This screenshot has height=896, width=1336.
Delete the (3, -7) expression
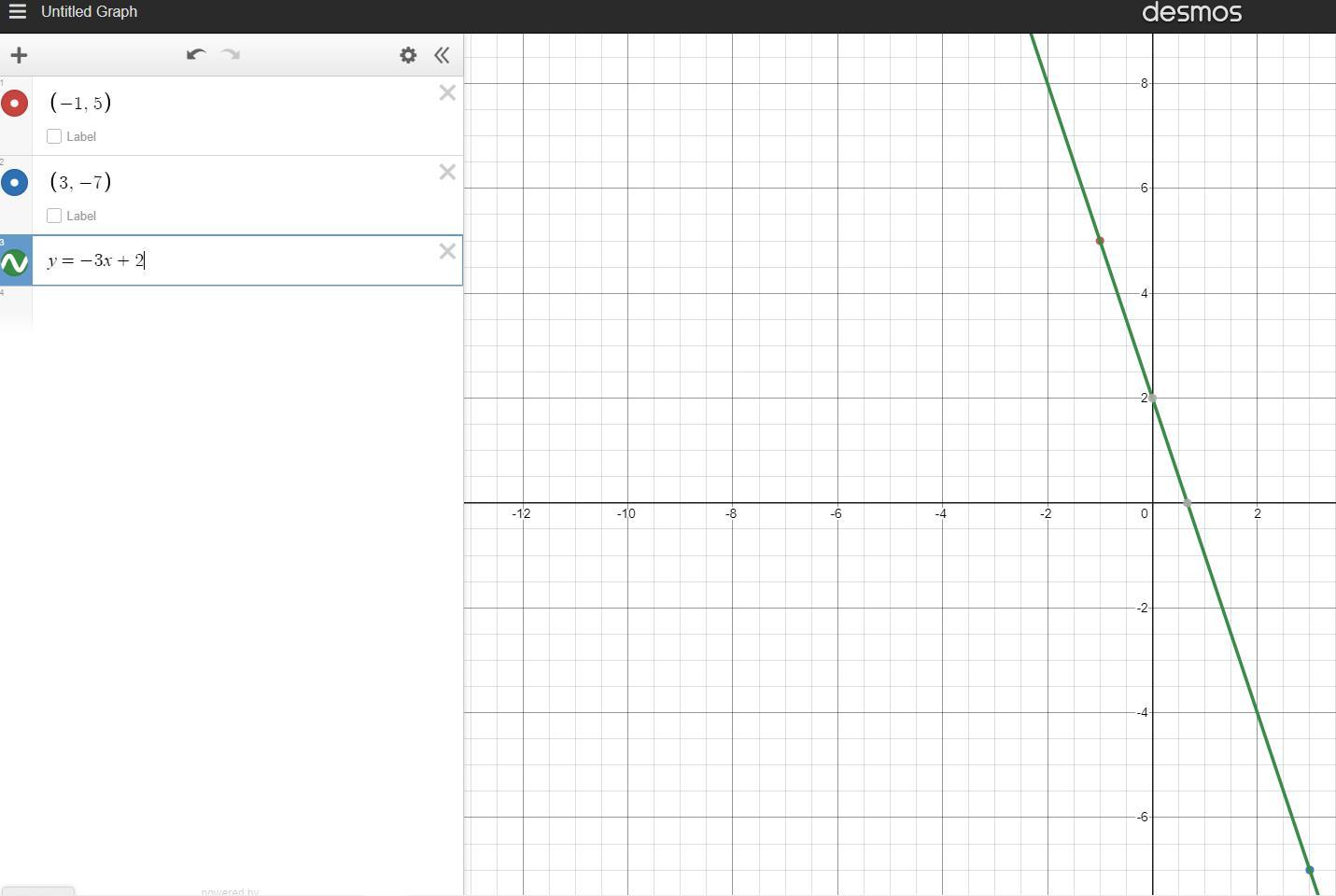click(447, 172)
